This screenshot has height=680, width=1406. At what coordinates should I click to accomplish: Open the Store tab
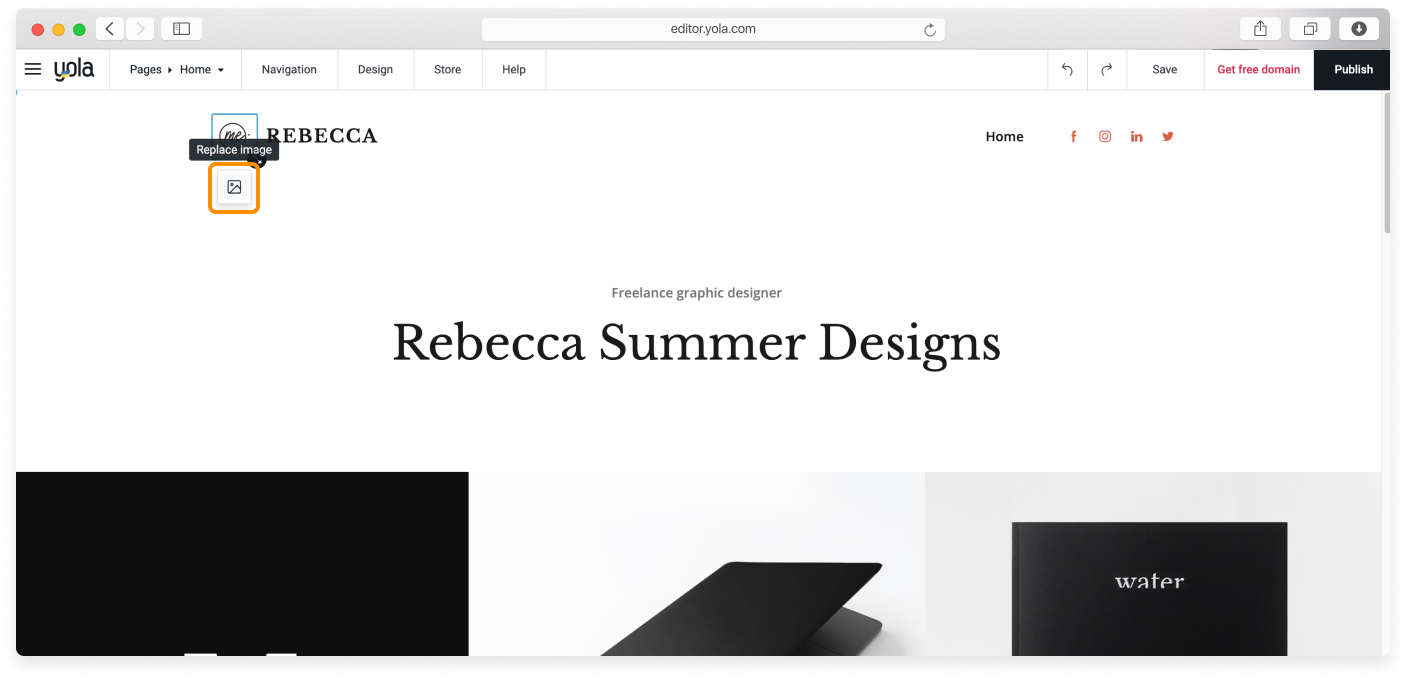click(447, 69)
